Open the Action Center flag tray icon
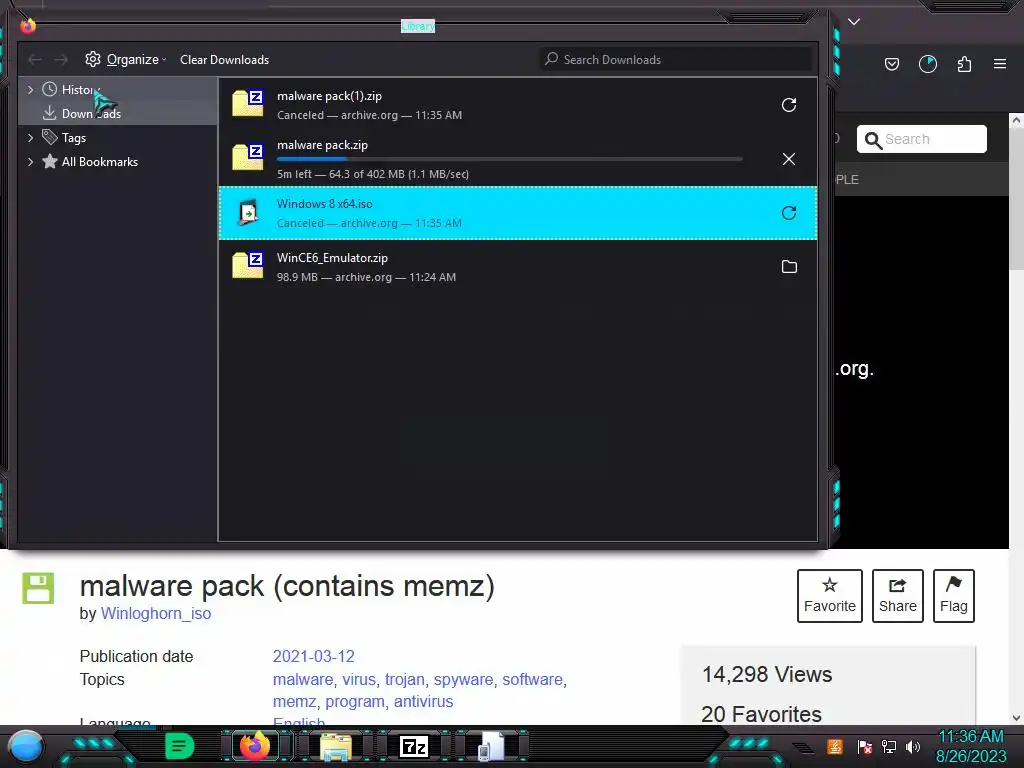The image size is (1024, 768). coord(864,746)
